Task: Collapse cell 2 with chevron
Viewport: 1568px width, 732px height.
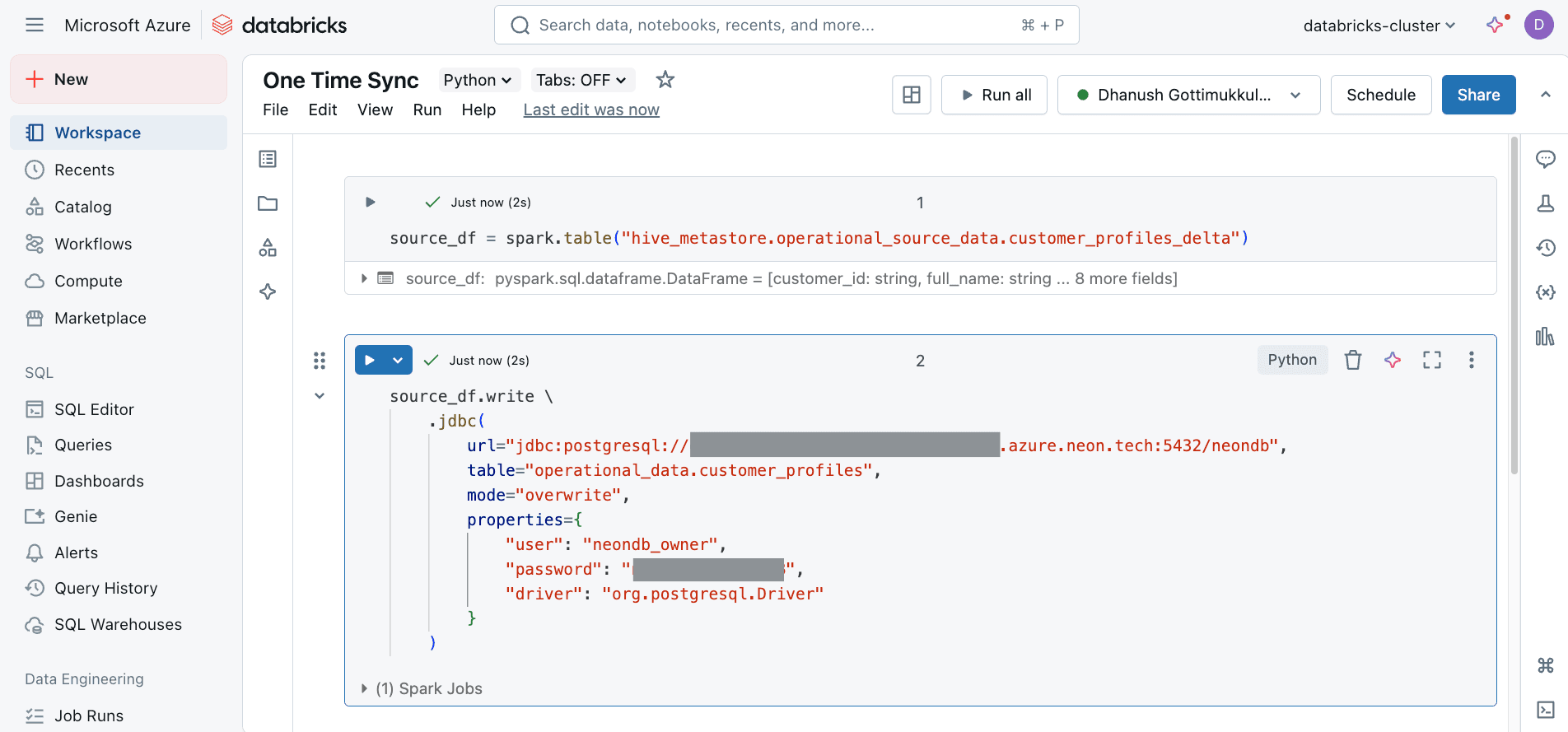Action: coord(320,396)
